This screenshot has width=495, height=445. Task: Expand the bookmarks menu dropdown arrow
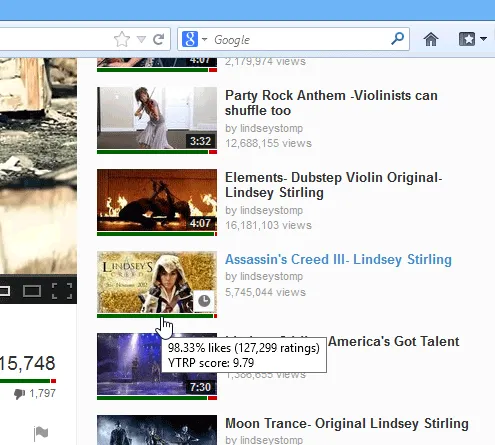coord(483,39)
